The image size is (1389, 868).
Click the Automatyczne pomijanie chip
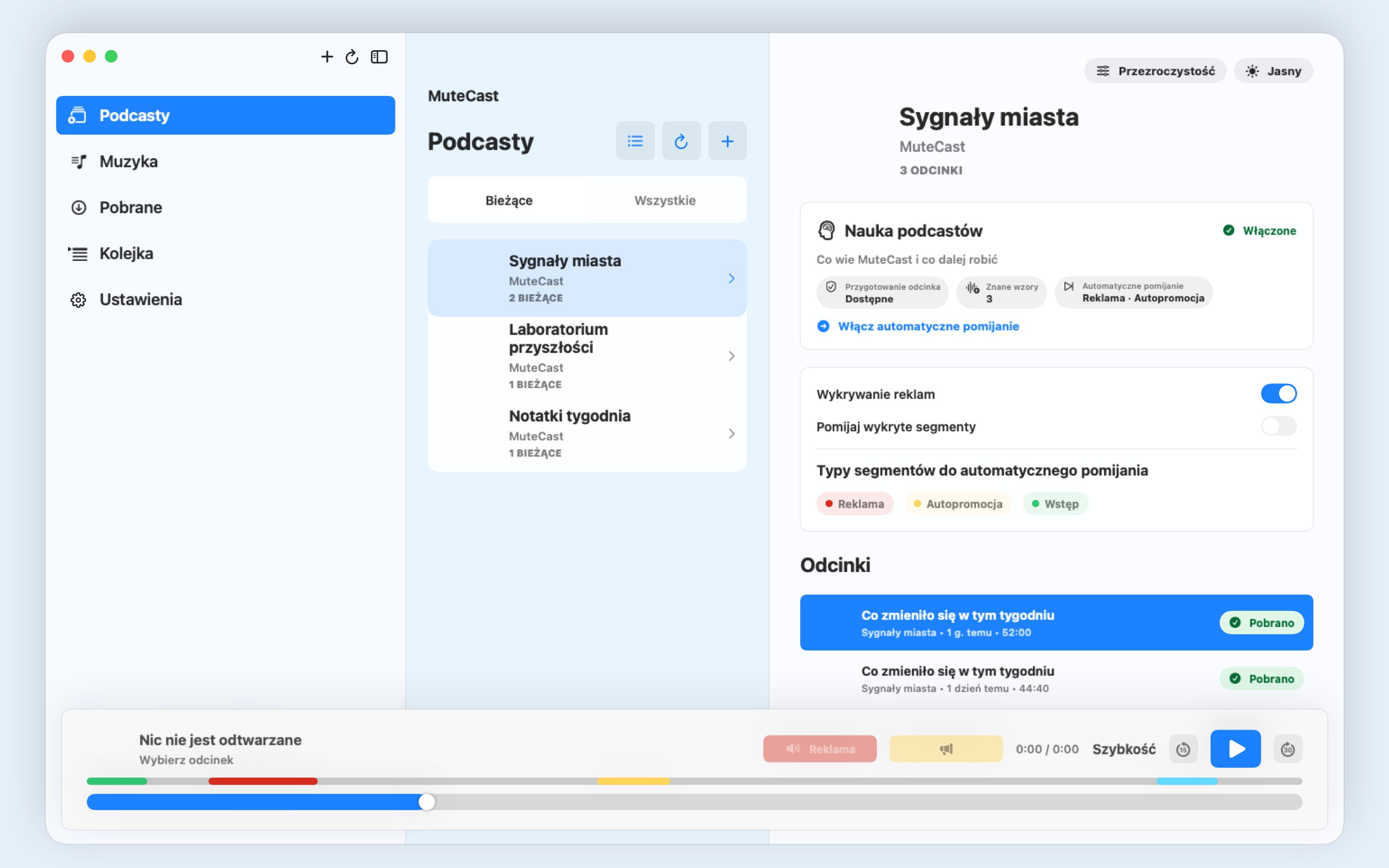pyautogui.click(x=1133, y=293)
